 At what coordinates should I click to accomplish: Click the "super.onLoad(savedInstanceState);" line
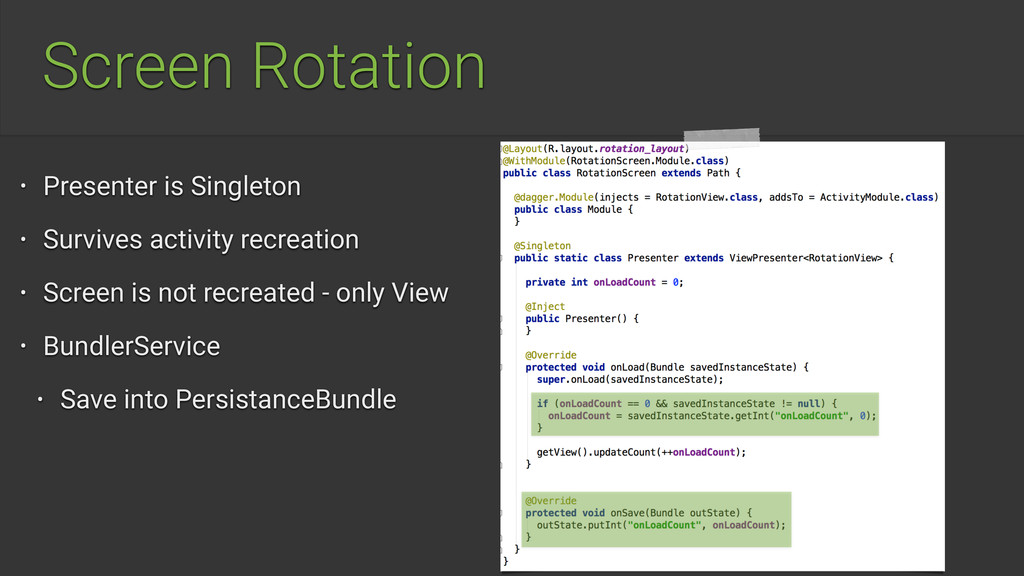pos(630,379)
